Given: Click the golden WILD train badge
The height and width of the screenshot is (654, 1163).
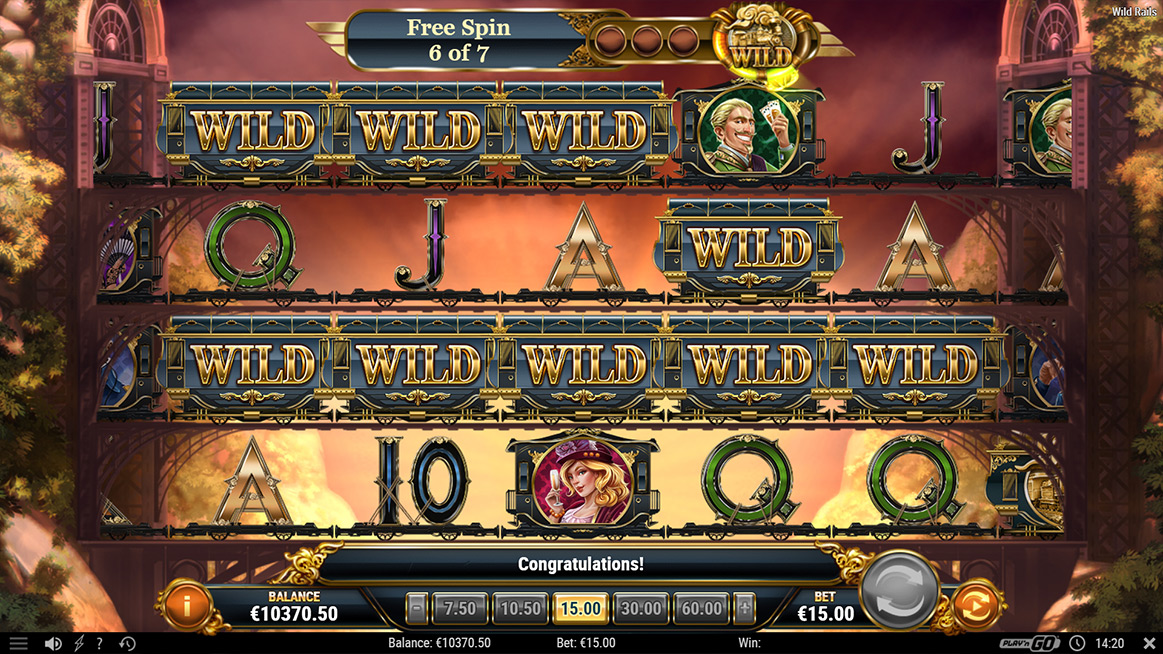Looking at the screenshot, I should point(760,41).
